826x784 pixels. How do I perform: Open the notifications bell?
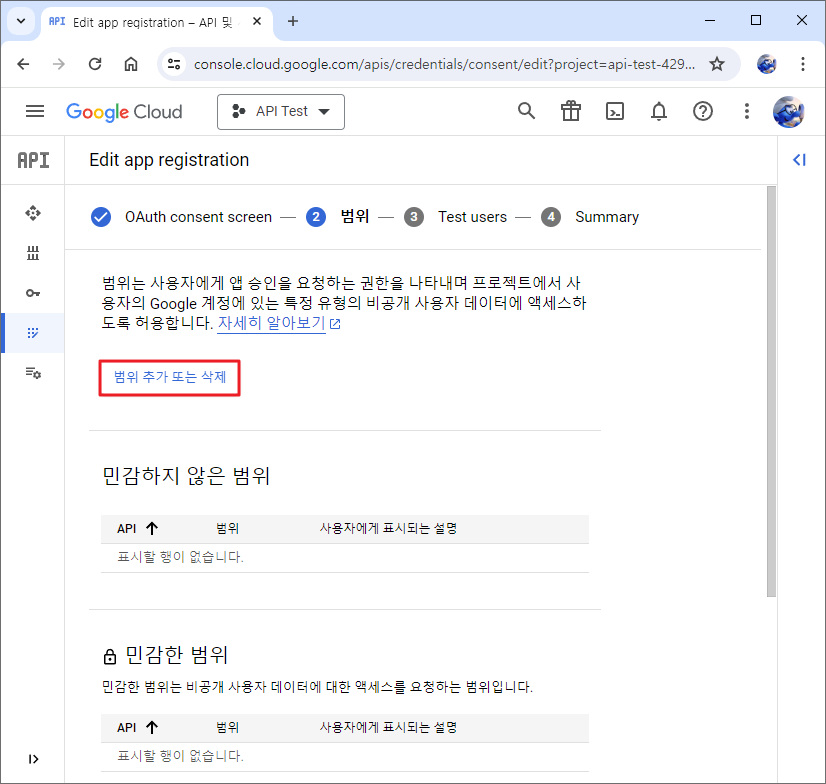(658, 111)
